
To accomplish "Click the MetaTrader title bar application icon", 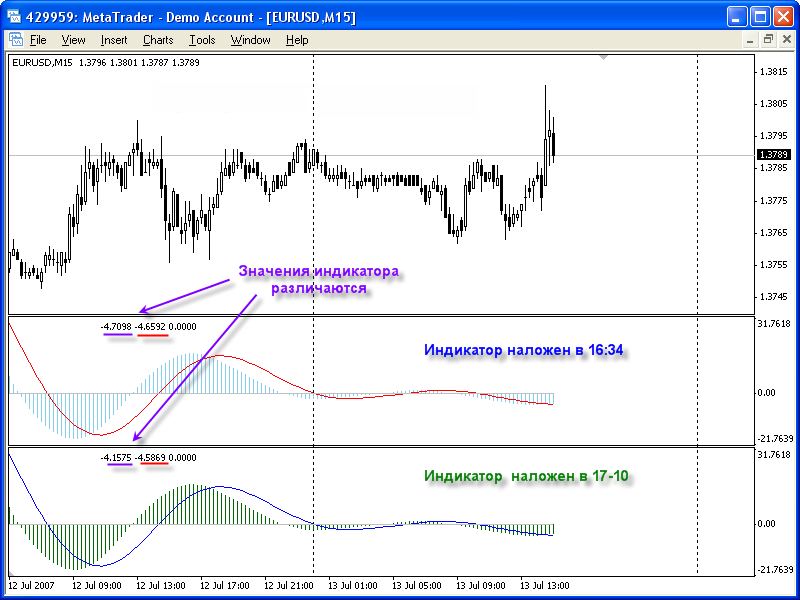I will (14, 17).
